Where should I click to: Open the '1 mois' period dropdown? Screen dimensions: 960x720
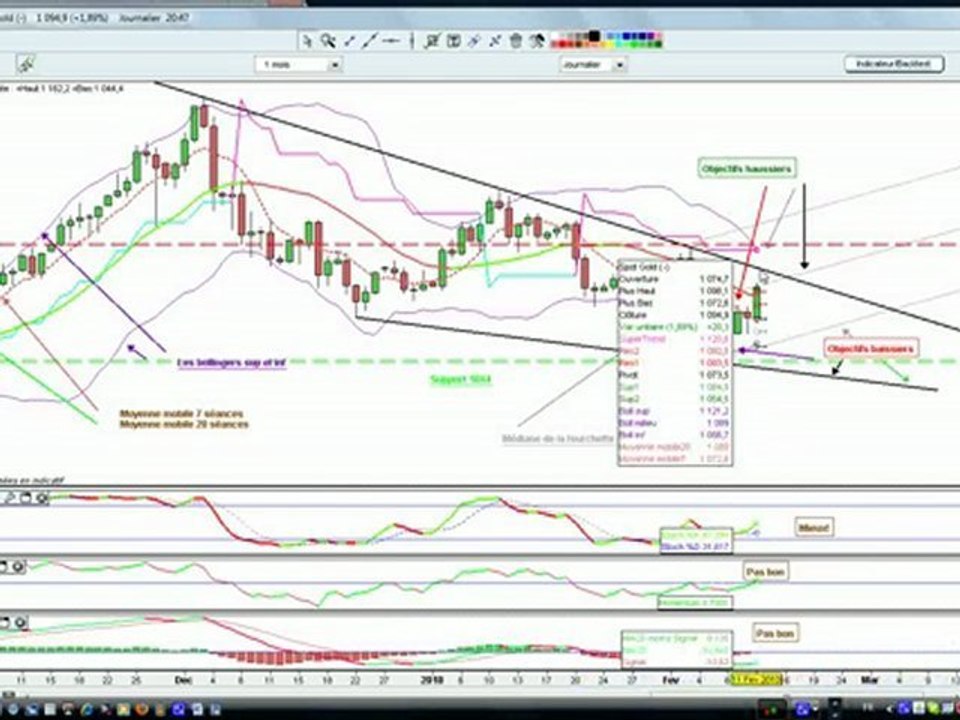(x=298, y=64)
